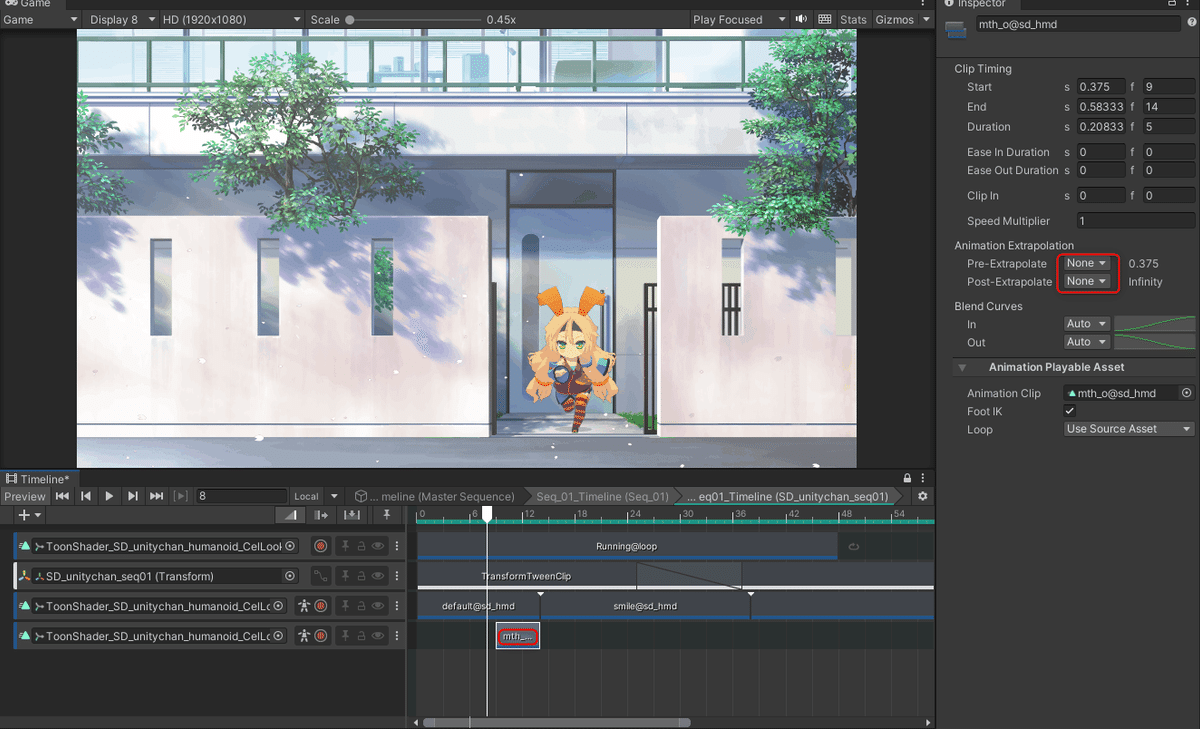Click the Gizmos button

click(x=895, y=19)
